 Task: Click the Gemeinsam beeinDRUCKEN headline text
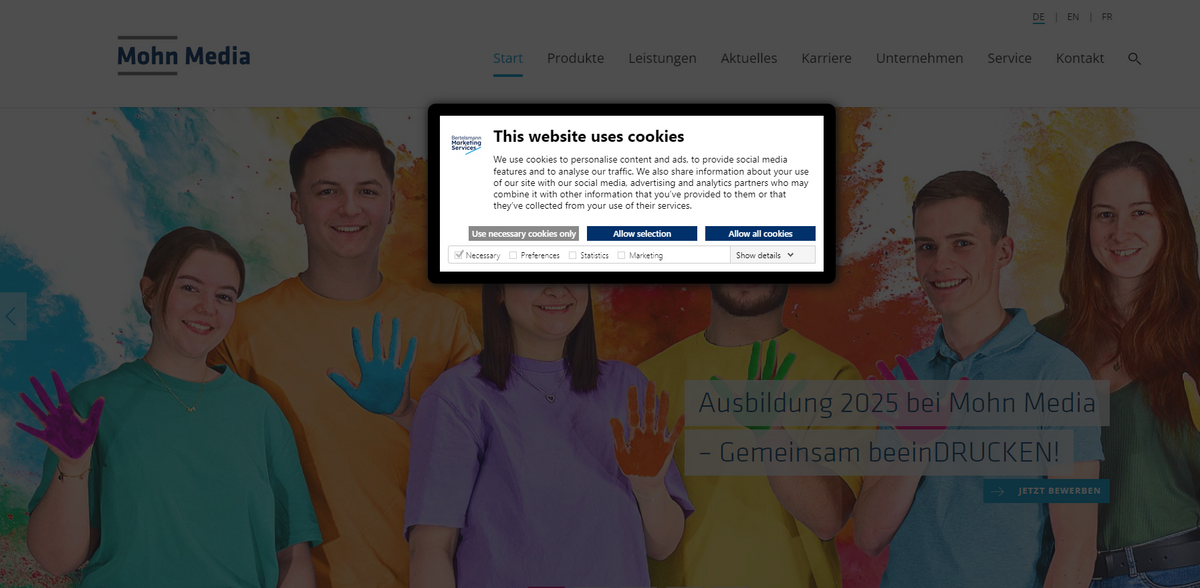pyautogui.click(x=879, y=452)
